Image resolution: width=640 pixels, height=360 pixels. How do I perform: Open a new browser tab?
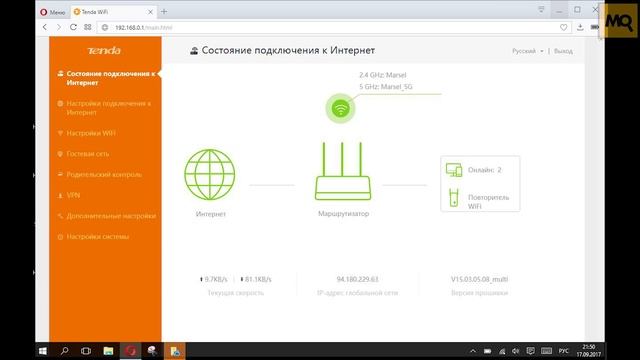tap(164, 12)
